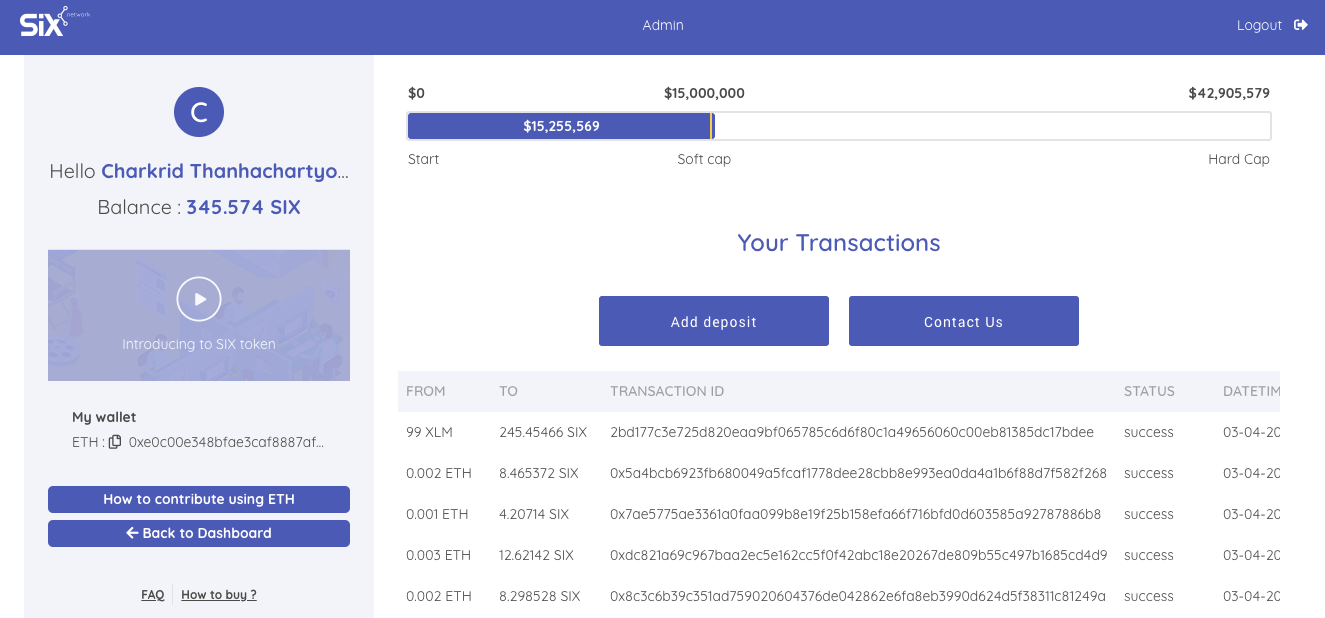Select transaction ID starting 0xdc821a69c967

pos(859,555)
